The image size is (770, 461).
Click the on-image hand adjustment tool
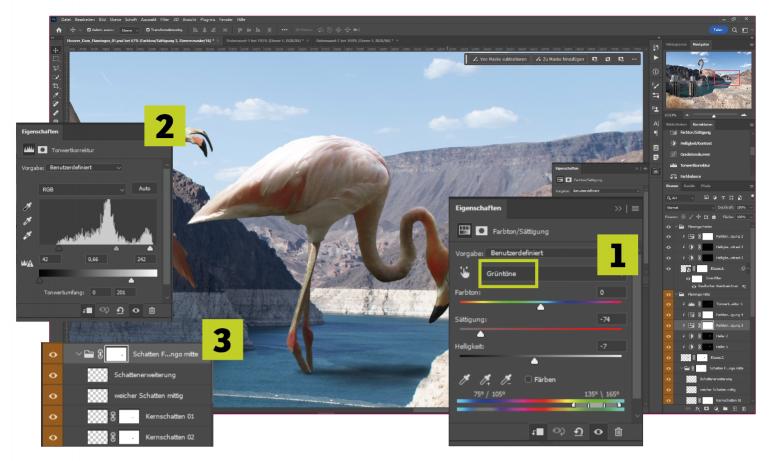tap(465, 273)
